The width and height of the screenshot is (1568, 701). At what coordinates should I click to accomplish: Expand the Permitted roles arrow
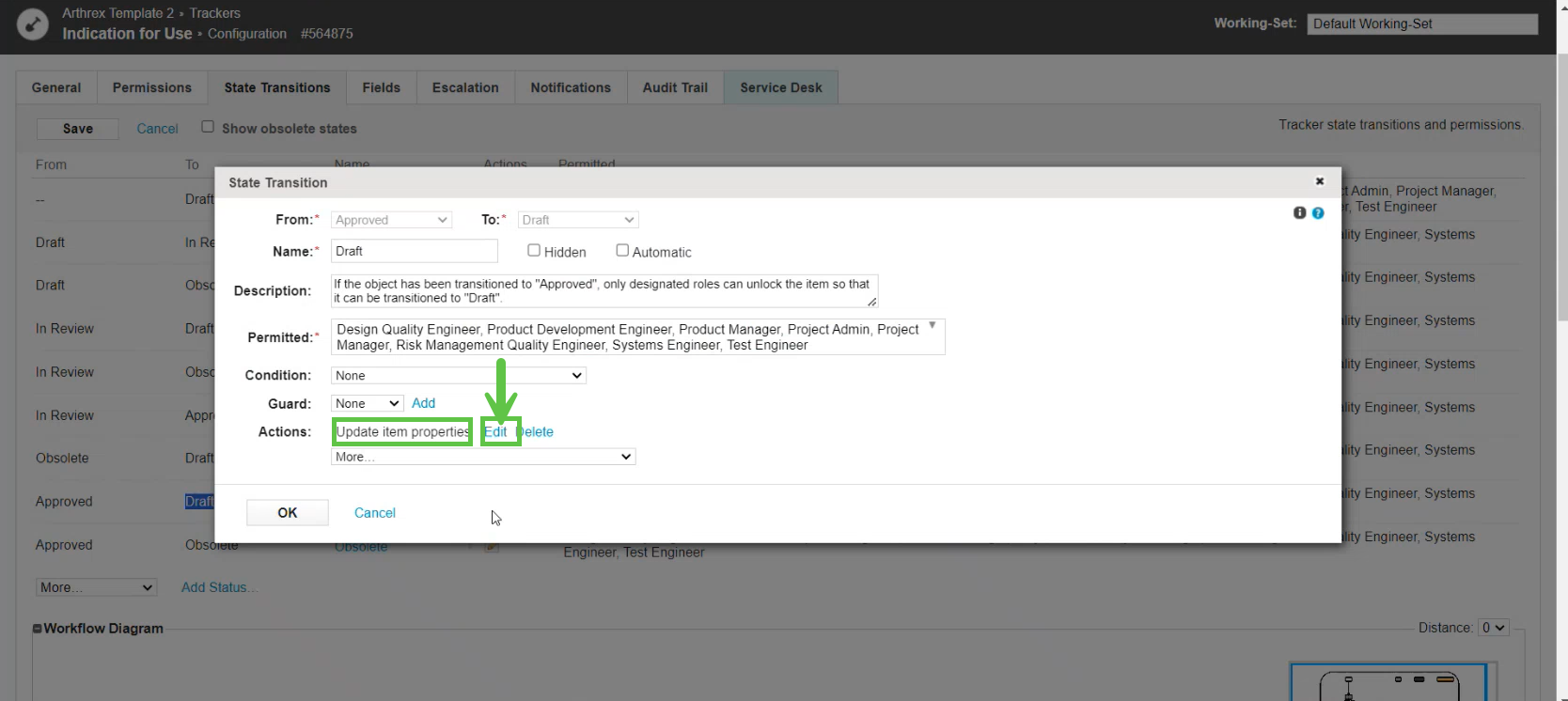(932, 326)
